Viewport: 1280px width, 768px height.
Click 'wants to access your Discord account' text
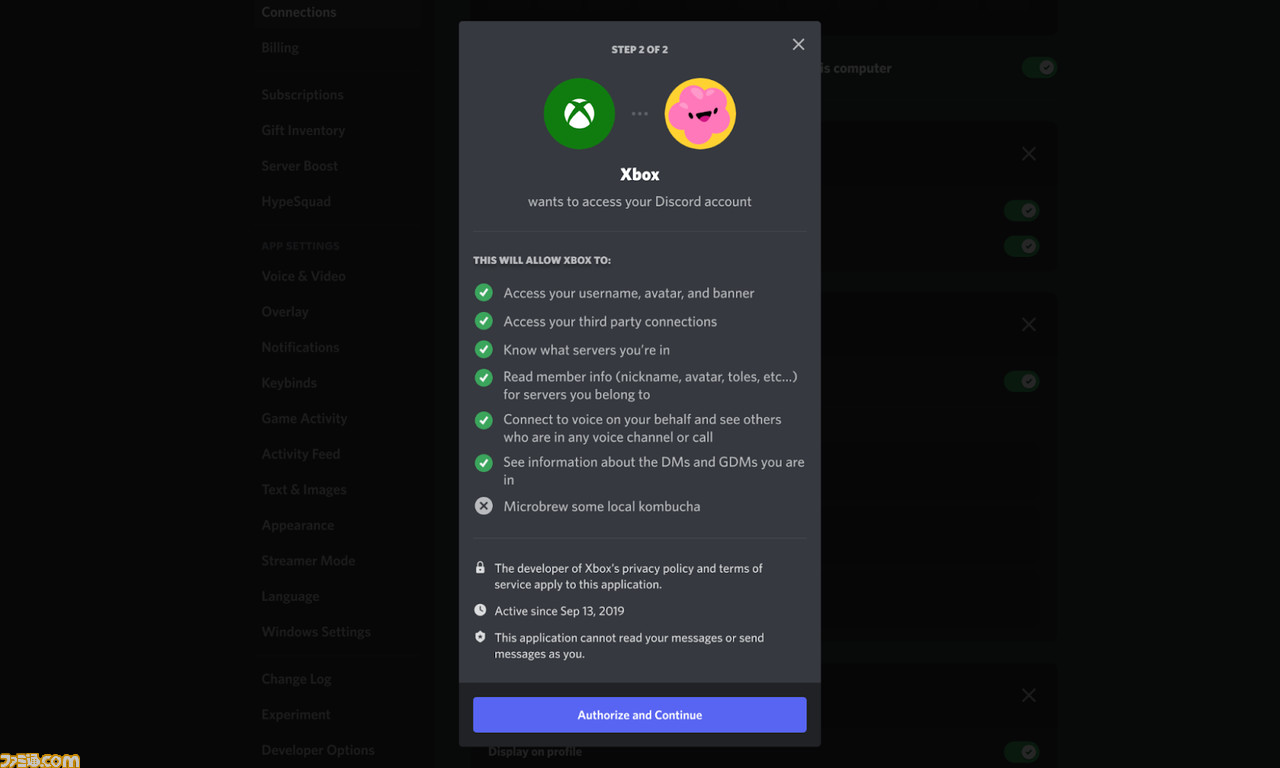pyautogui.click(x=640, y=201)
